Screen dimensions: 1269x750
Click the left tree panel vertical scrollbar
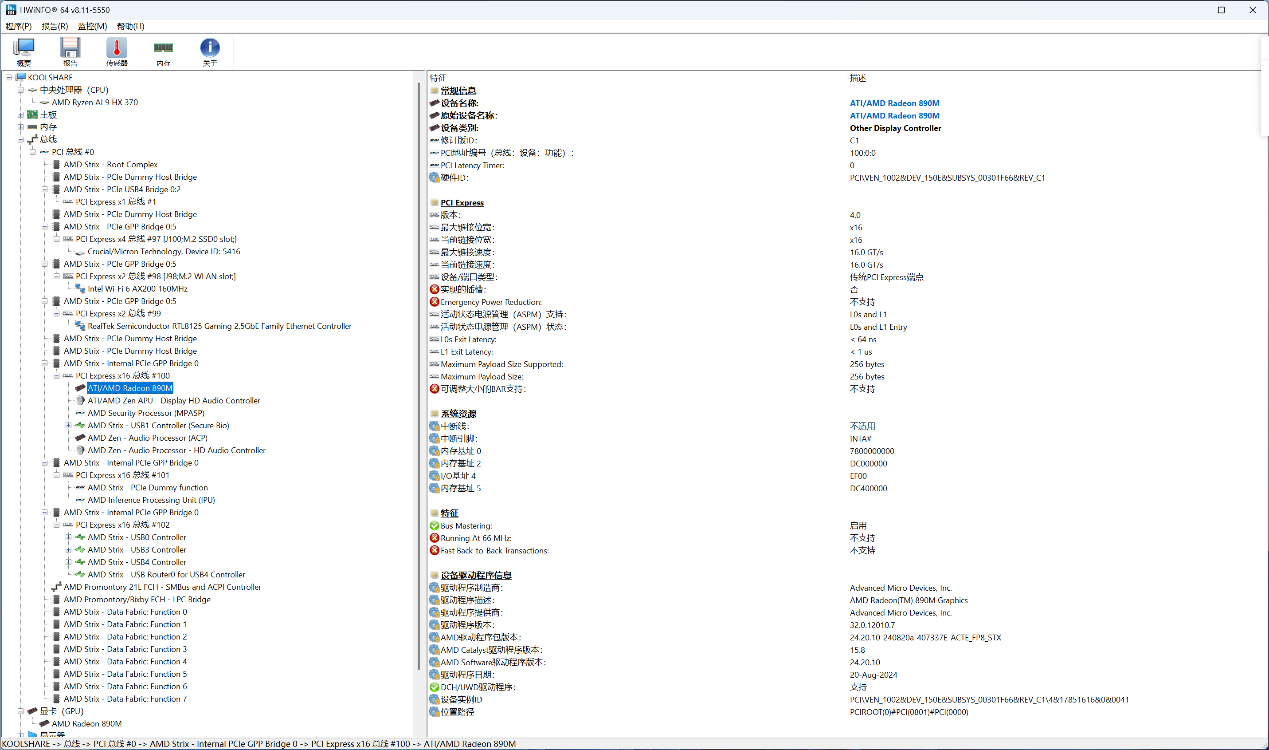coord(421,400)
